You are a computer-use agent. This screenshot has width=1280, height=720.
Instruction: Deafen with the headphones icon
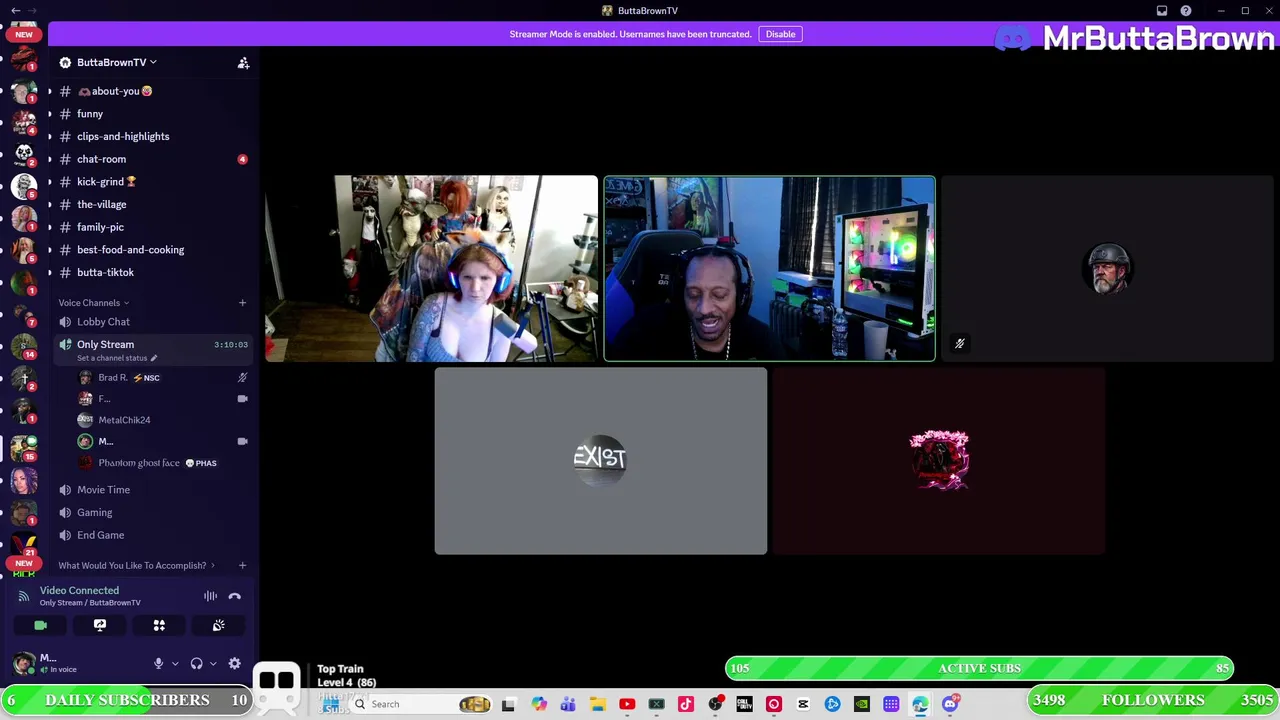(197, 663)
